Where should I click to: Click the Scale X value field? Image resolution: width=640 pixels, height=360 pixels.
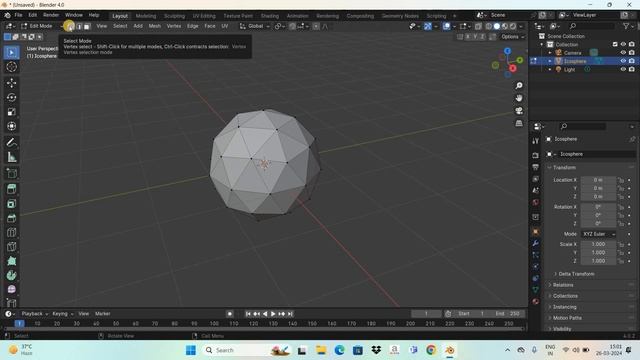click(598, 244)
